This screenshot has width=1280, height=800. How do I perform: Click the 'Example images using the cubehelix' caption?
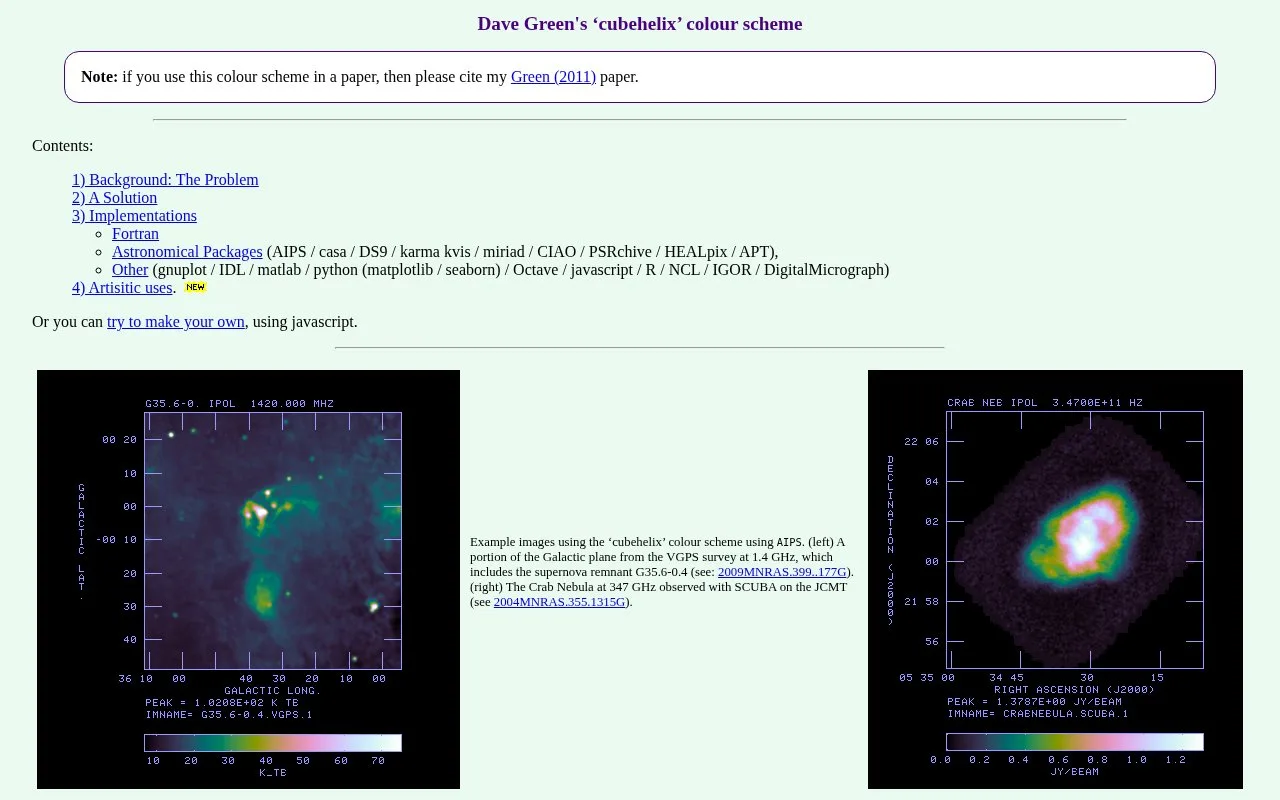662,572
